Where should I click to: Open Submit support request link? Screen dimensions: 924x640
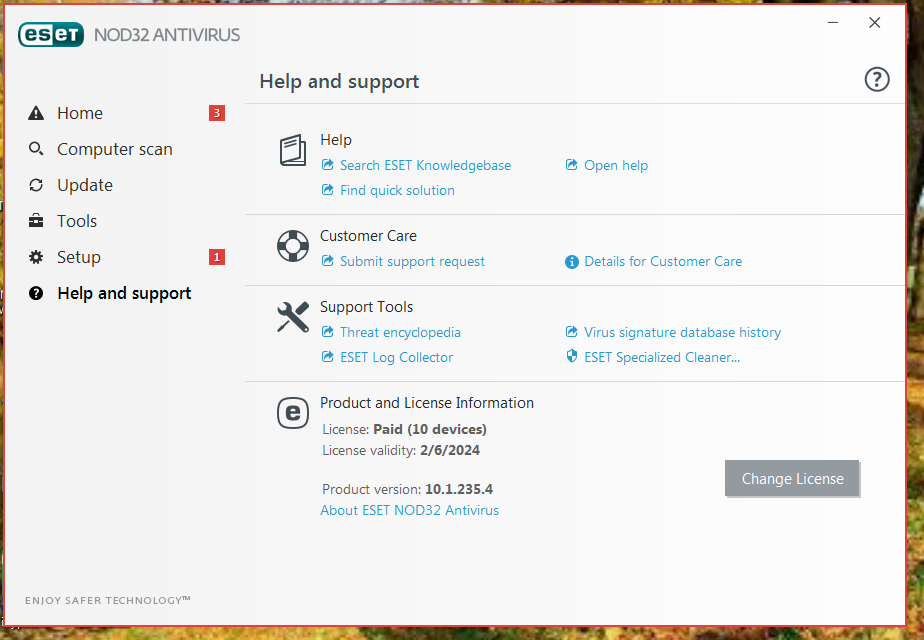412,261
